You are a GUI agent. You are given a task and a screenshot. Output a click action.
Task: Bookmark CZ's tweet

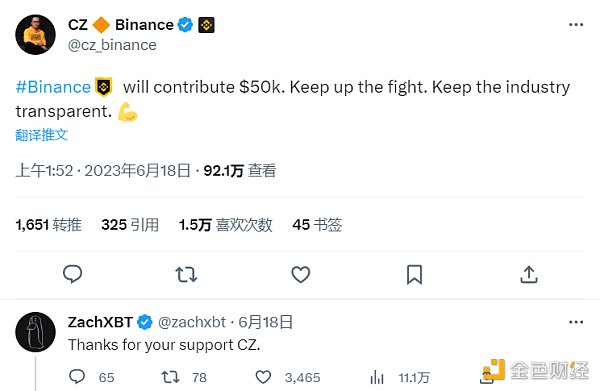(x=414, y=274)
